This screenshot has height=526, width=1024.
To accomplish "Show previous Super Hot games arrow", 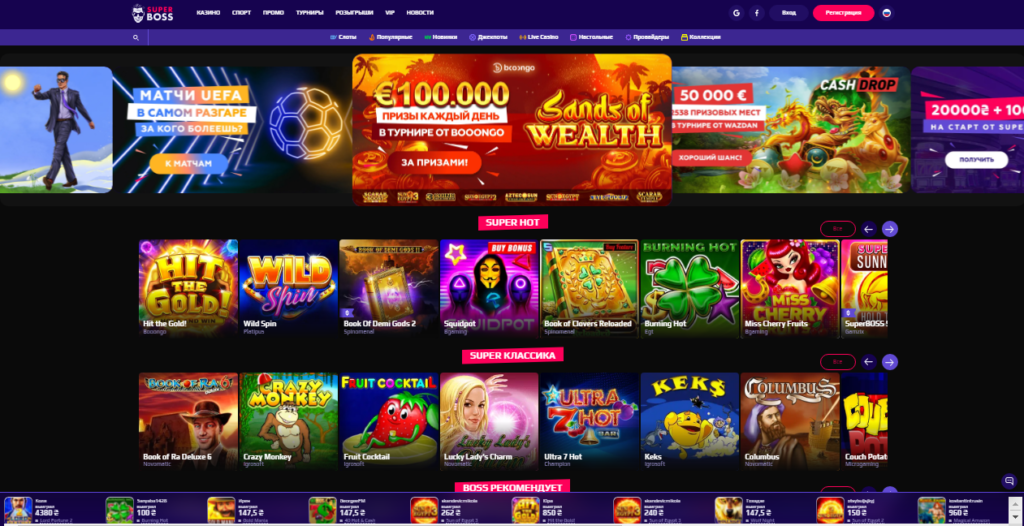I will coord(869,229).
